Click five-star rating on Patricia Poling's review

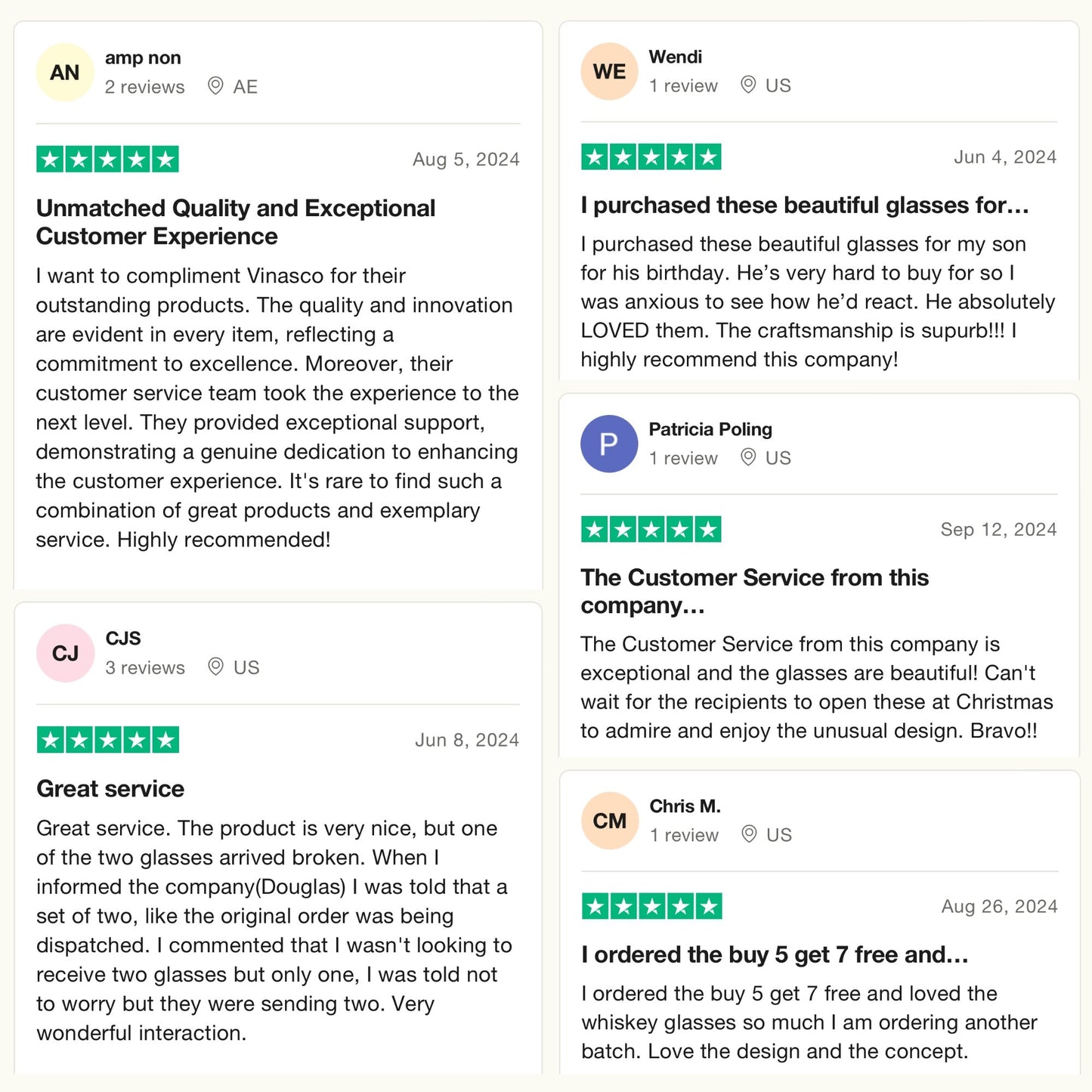point(651,530)
